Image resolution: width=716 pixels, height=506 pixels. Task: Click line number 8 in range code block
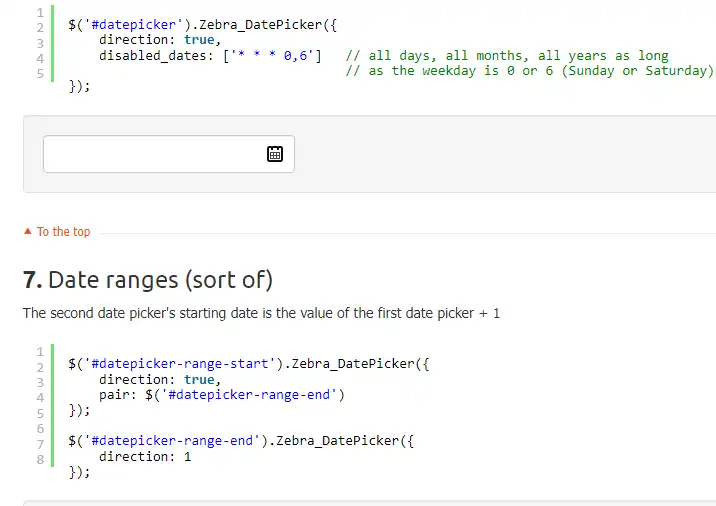click(41, 460)
